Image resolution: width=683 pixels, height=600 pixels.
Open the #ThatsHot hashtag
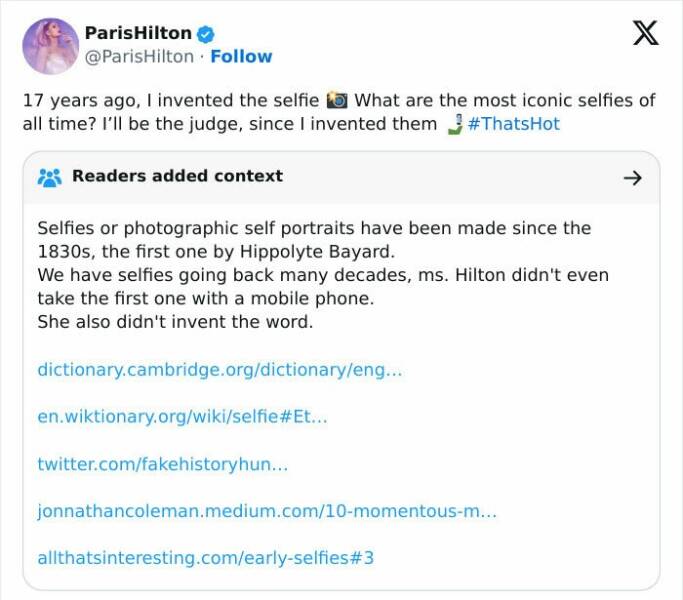(513, 123)
